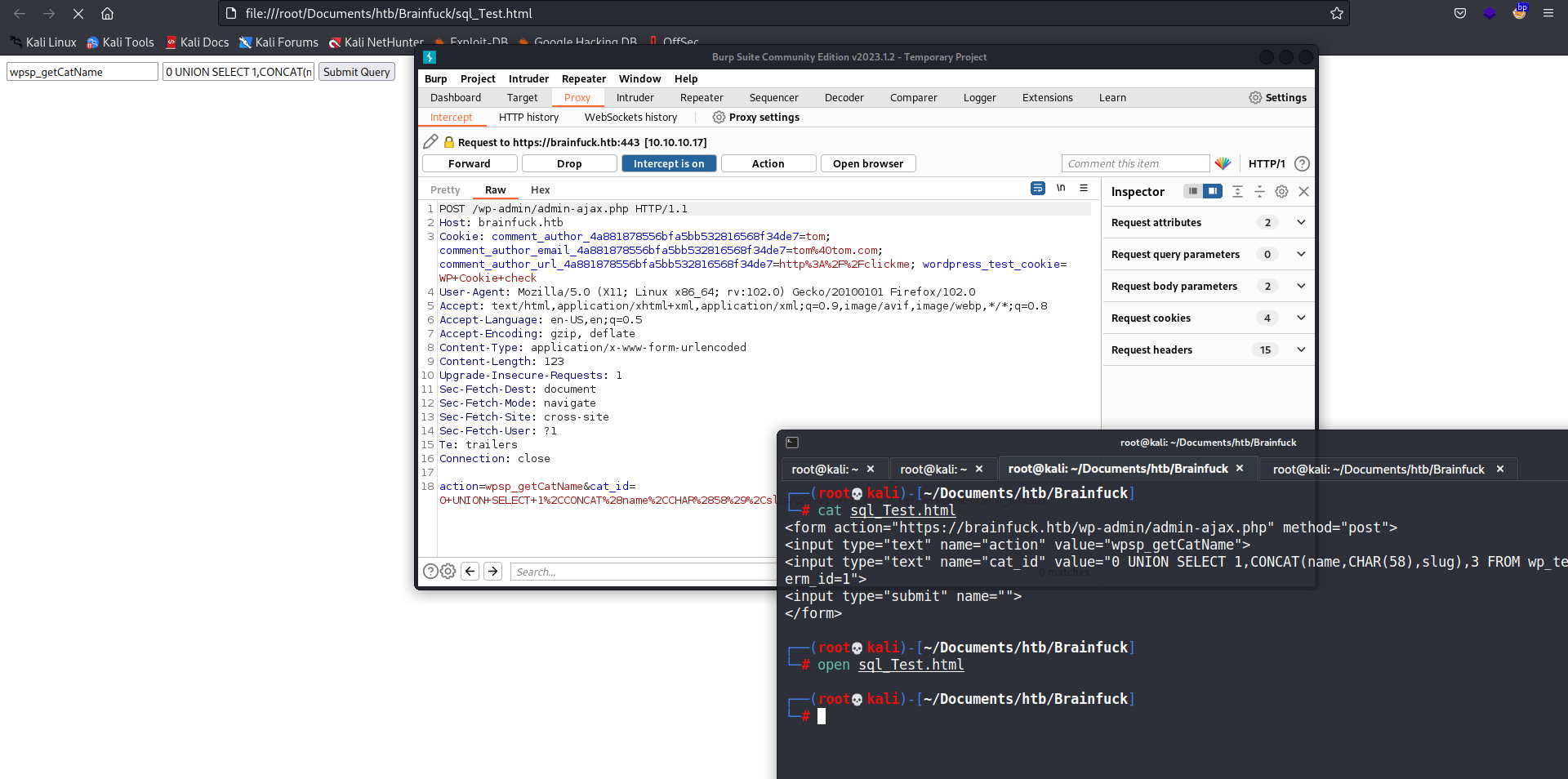Screen dimensions: 1568x779
Task: Close the first root@kali: ~ terminal tab
Action: (871, 469)
